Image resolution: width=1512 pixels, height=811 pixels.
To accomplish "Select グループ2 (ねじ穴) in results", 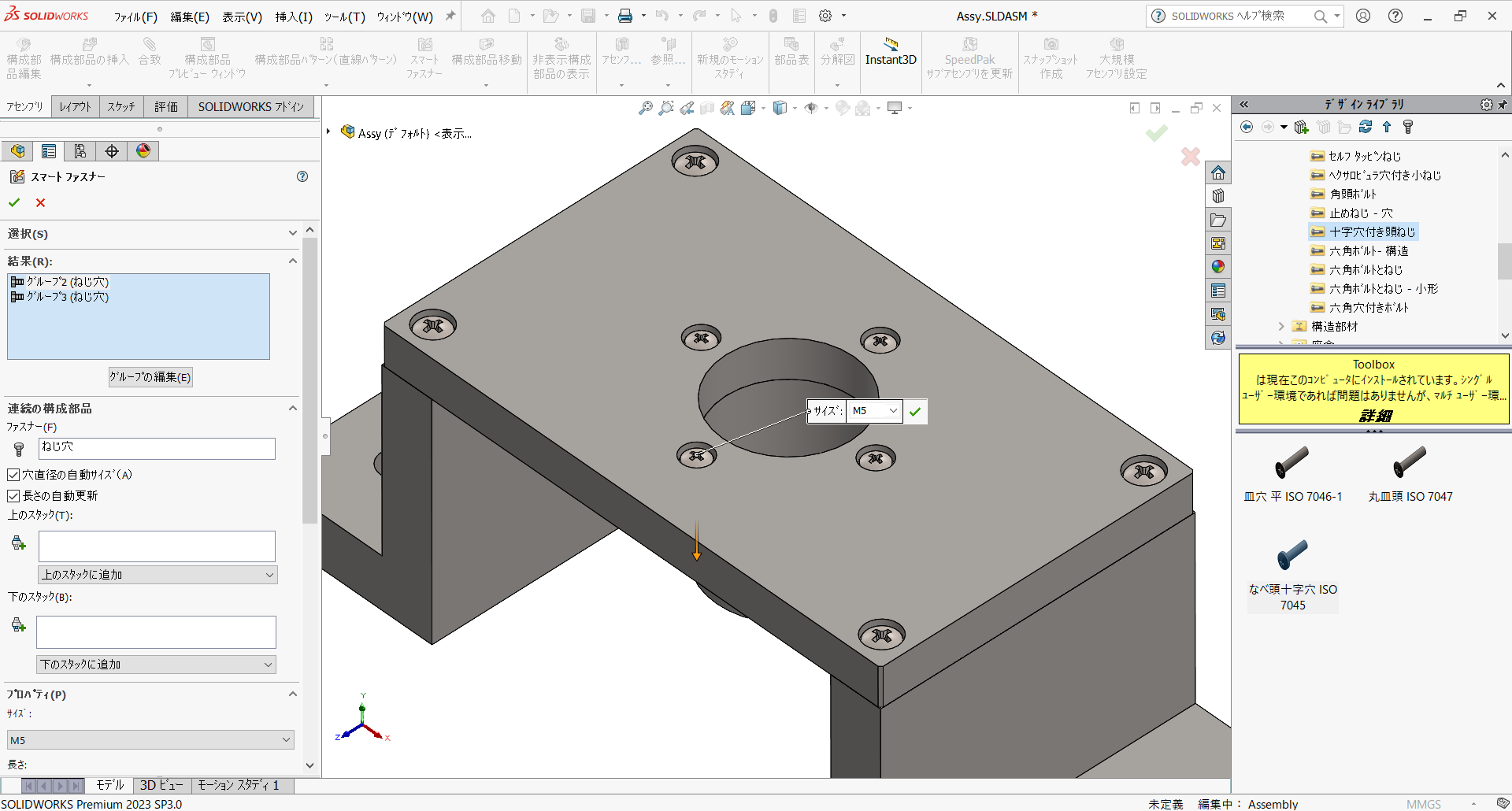I will 60,282.
